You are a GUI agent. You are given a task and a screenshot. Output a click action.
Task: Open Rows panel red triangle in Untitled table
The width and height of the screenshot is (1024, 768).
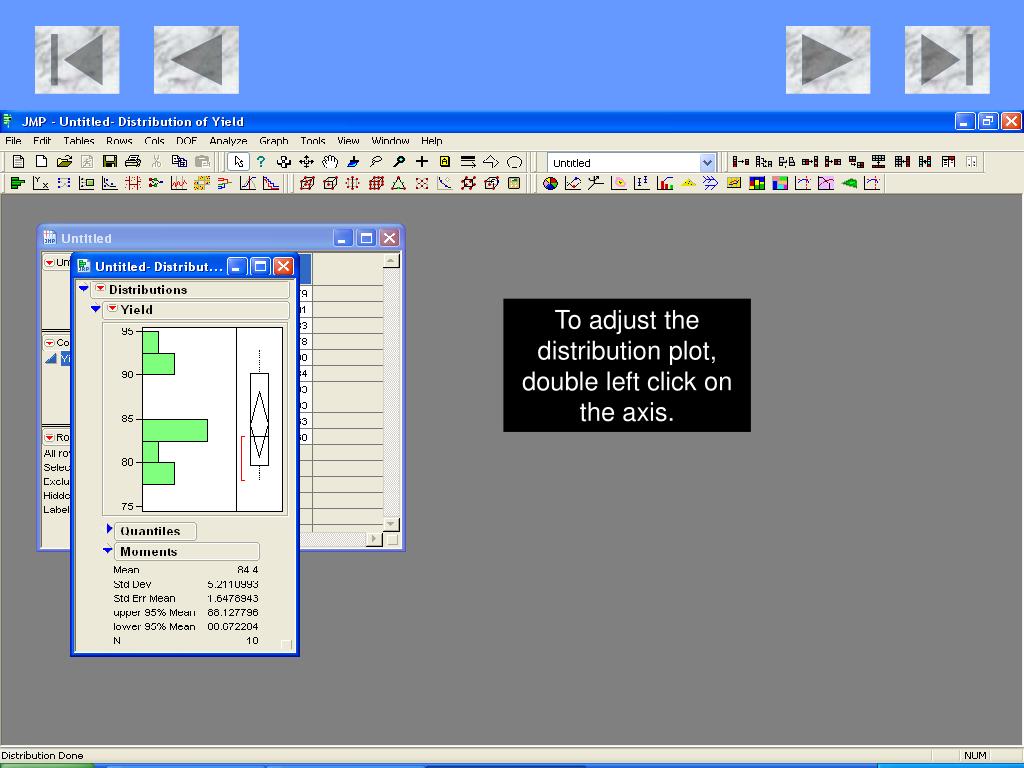[x=49, y=437]
